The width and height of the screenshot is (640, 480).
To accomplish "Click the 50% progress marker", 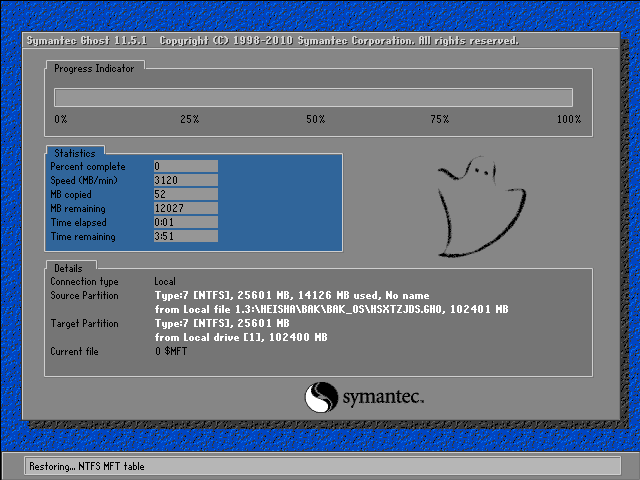I will pyautogui.click(x=315, y=119).
